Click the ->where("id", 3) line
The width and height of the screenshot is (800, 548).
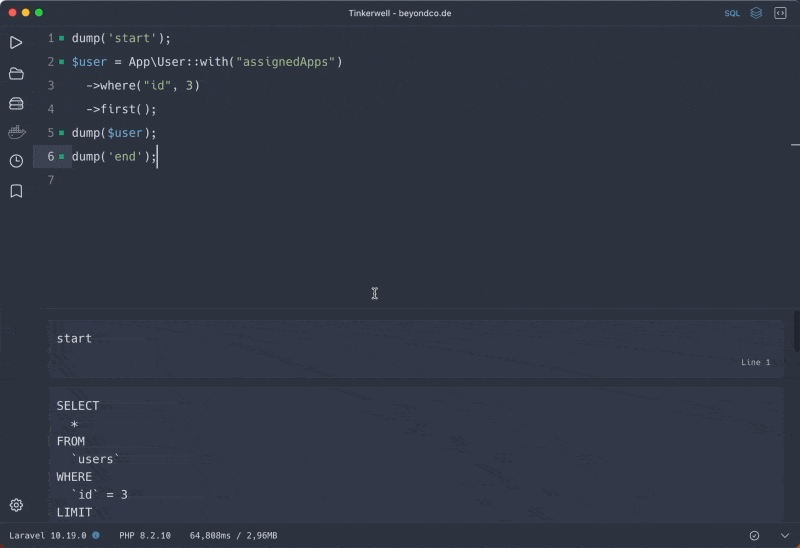pyautogui.click(x=143, y=85)
